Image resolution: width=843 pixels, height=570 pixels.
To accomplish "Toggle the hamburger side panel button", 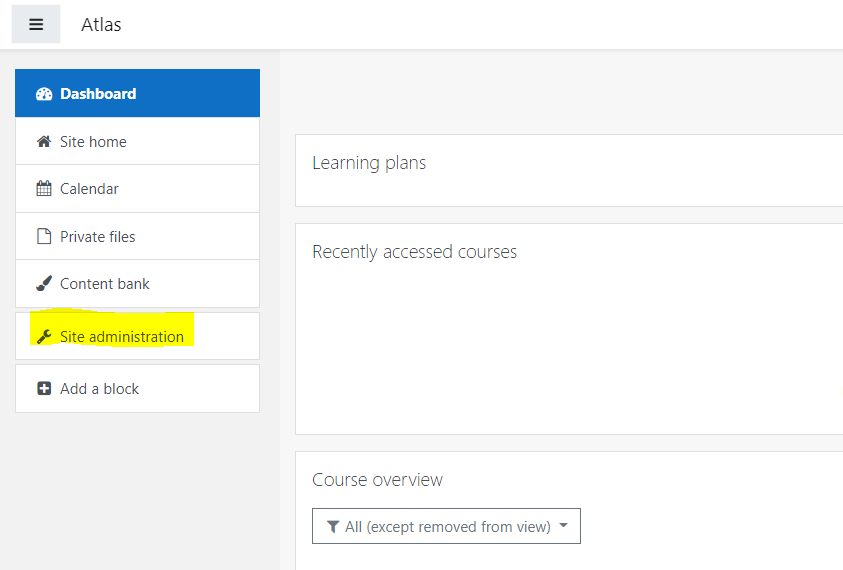I will pyautogui.click(x=36, y=24).
